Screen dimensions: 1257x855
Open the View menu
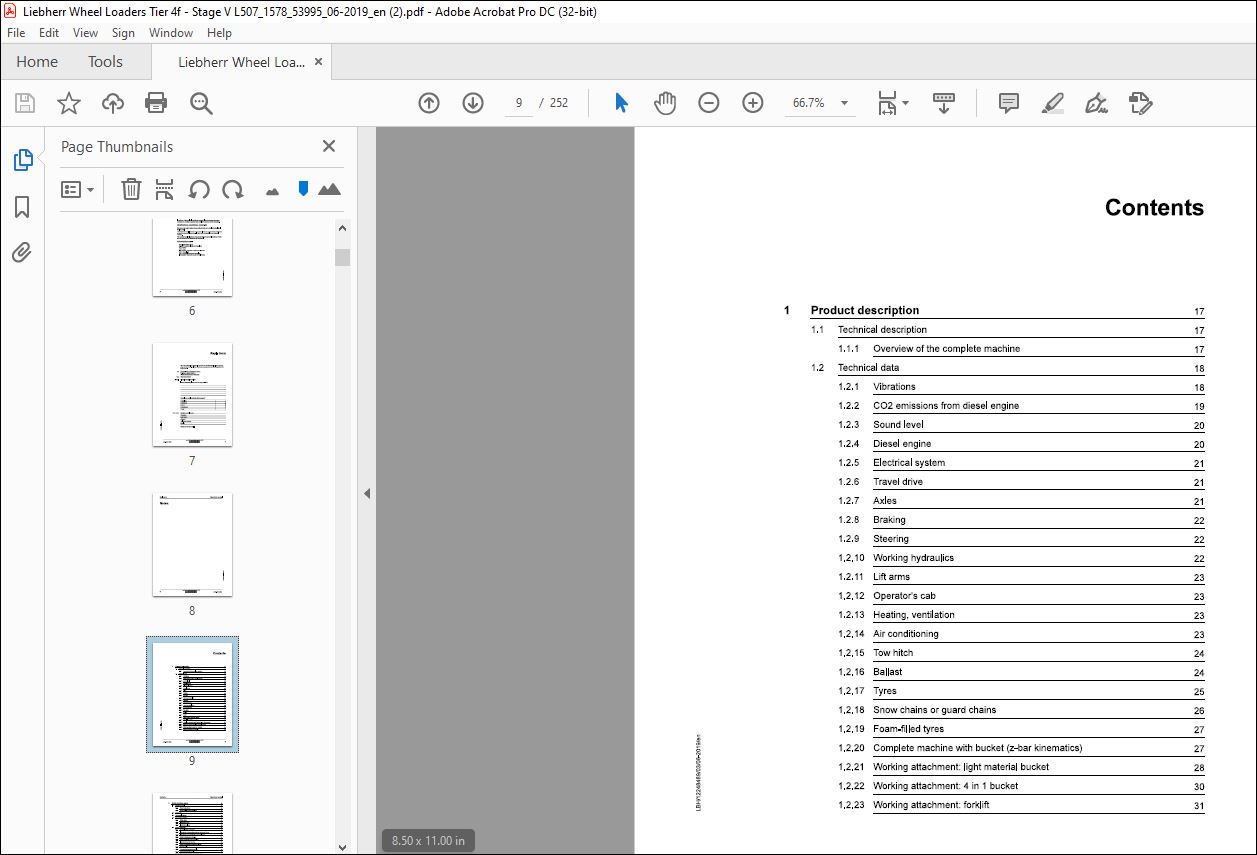coord(86,33)
